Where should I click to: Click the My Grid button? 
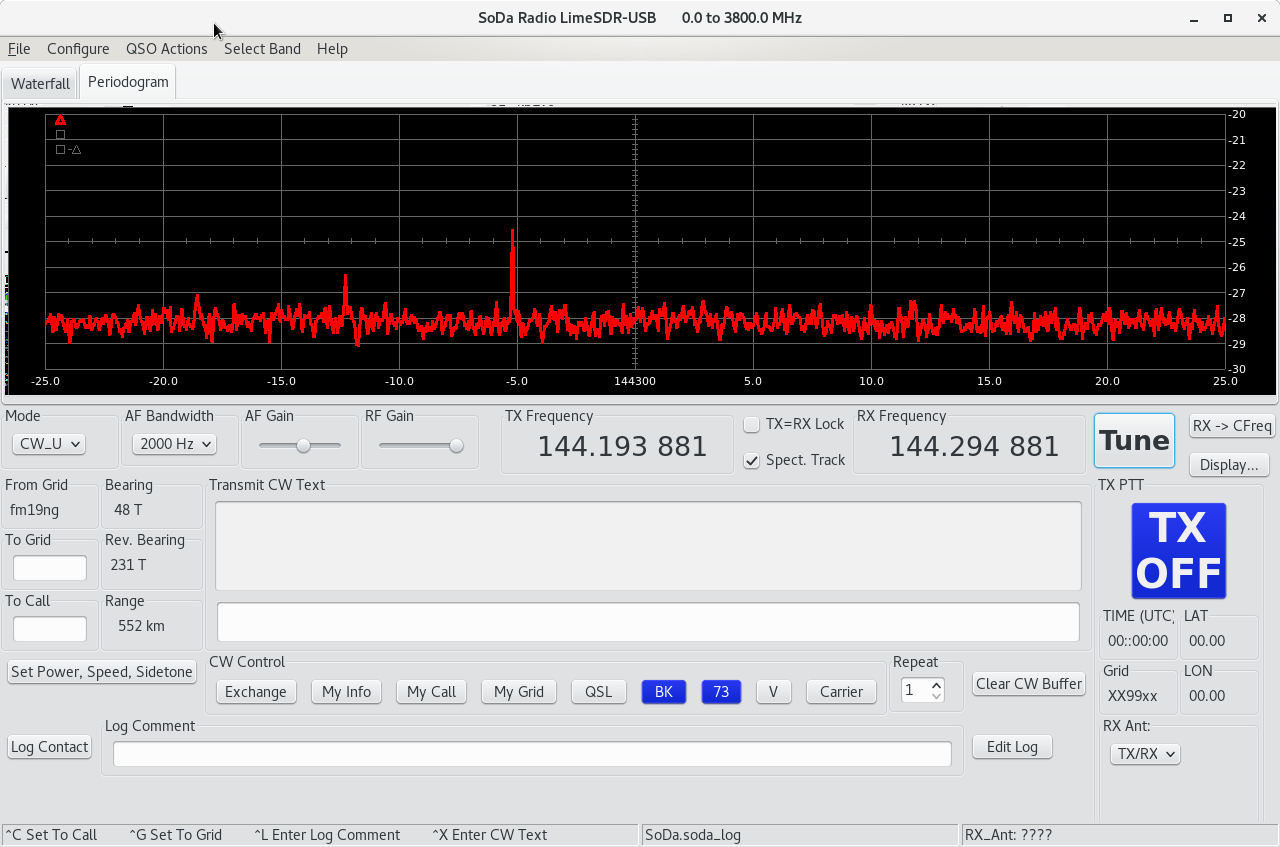click(x=519, y=692)
